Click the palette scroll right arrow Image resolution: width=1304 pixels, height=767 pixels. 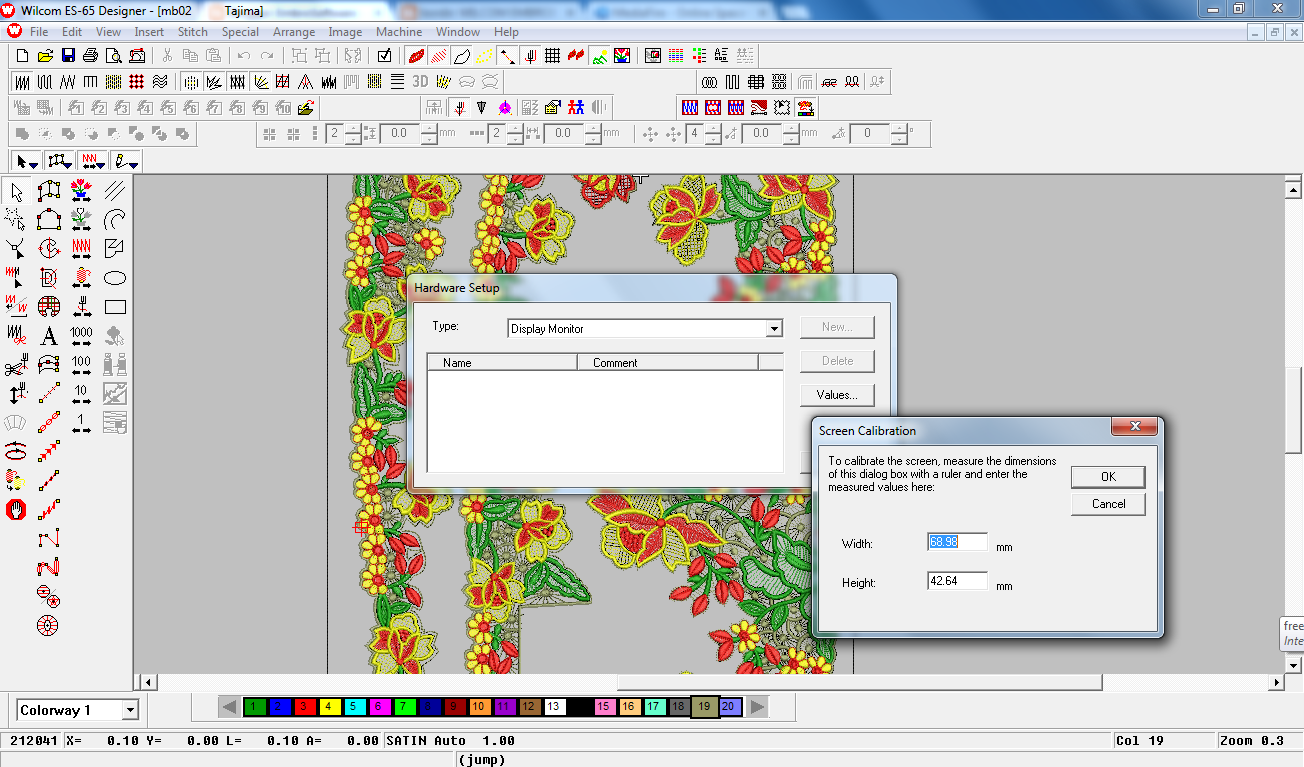click(757, 707)
